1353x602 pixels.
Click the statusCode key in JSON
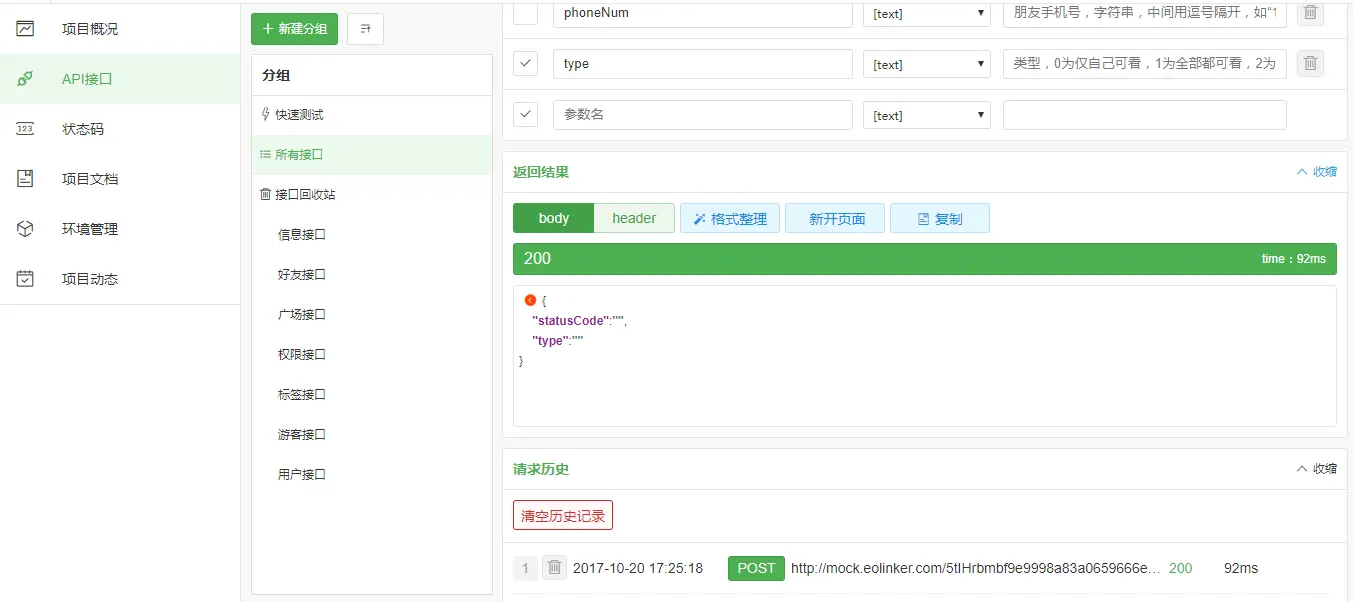point(572,321)
